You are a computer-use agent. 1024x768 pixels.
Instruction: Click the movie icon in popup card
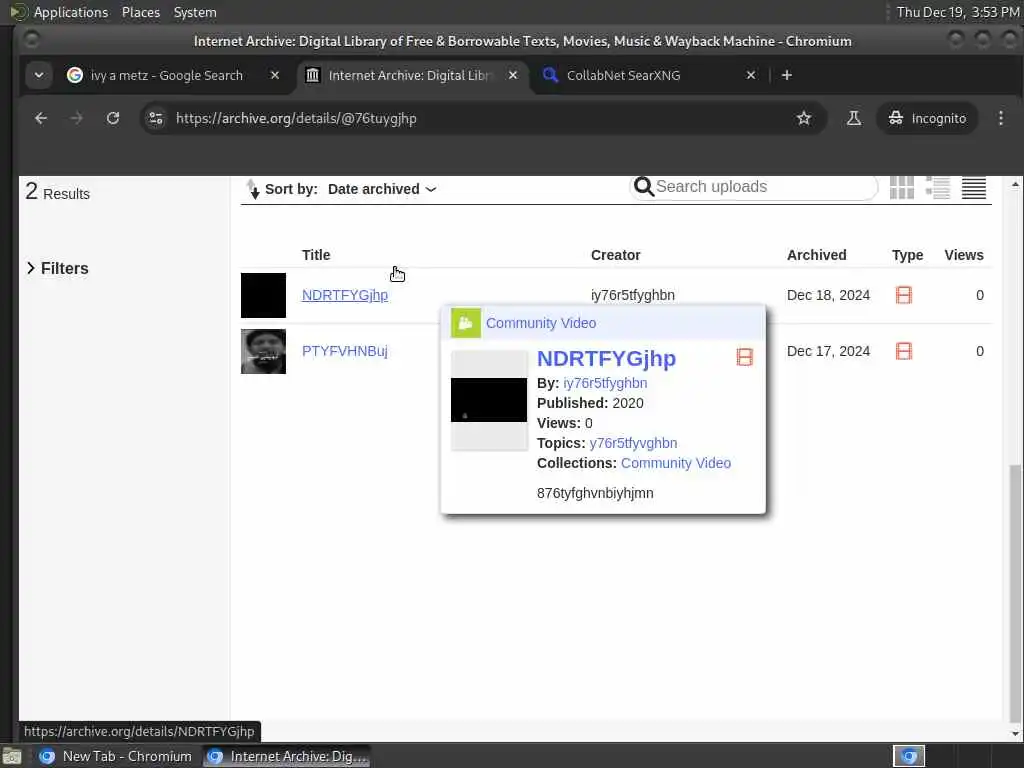tap(744, 357)
